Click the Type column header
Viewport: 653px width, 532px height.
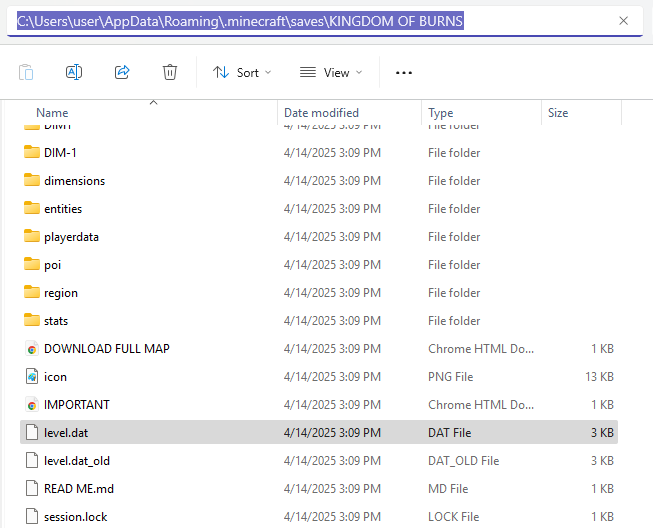click(x=441, y=113)
